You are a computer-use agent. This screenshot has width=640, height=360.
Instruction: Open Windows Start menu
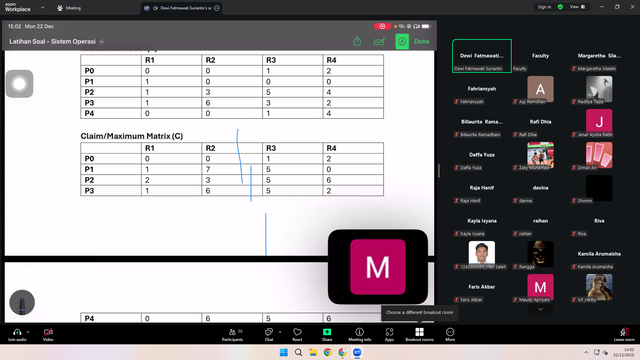pos(283,352)
